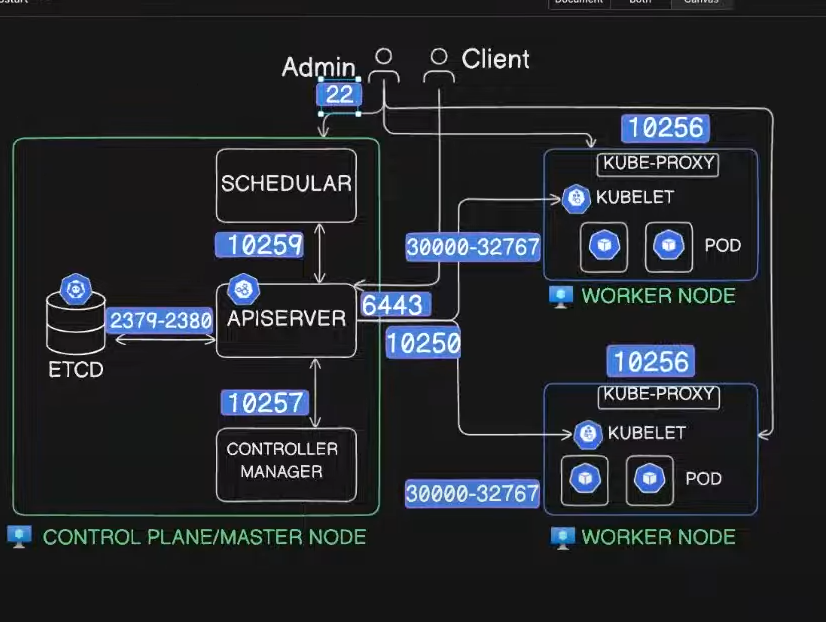
Task: Click the blue hexagon icon atop ETCD
Action: (x=76, y=289)
